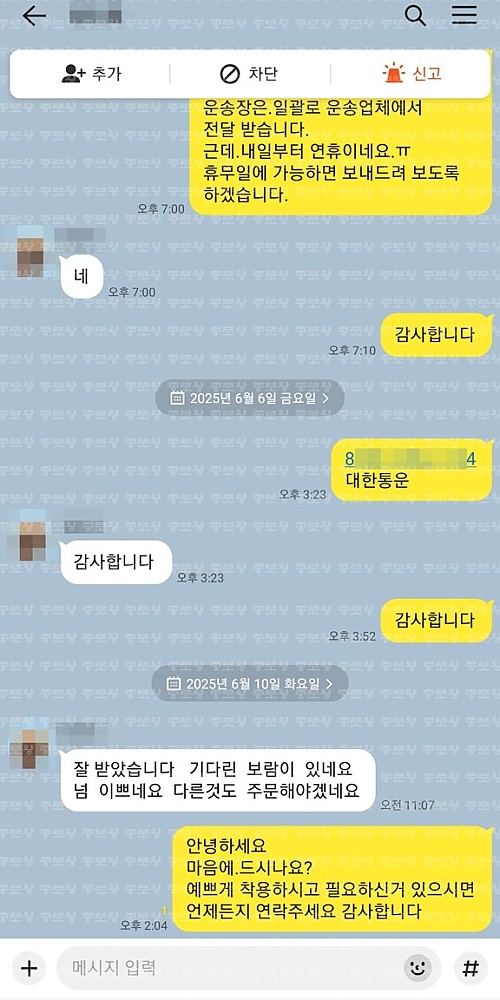Expand the June 10 2025 date chip
Screen dimensions: 500x1000
click(x=250, y=684)
